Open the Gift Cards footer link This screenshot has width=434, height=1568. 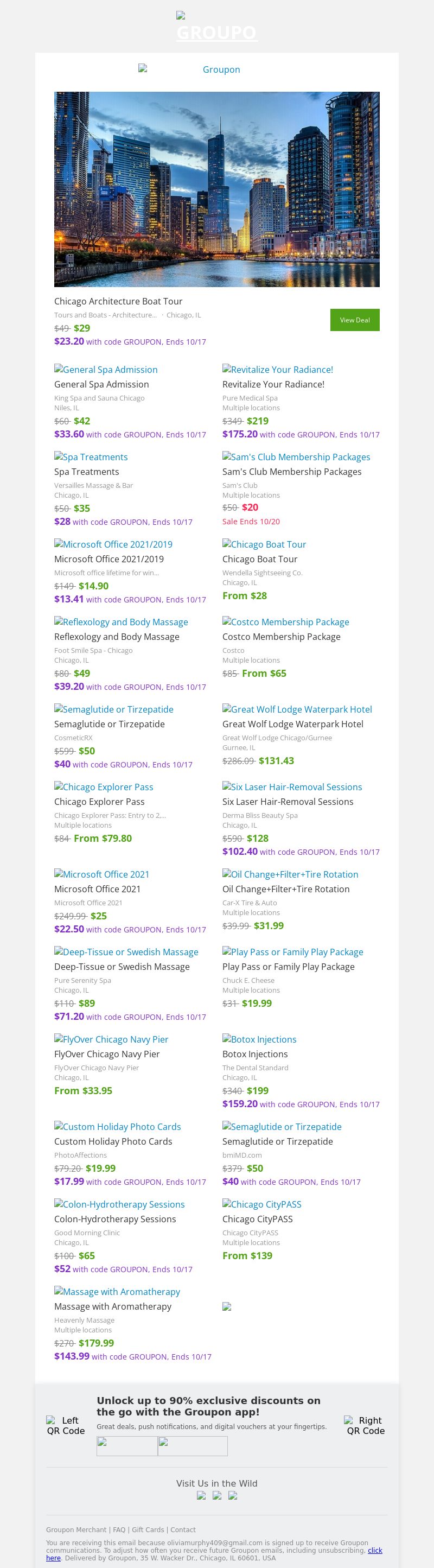point(148,1529)
